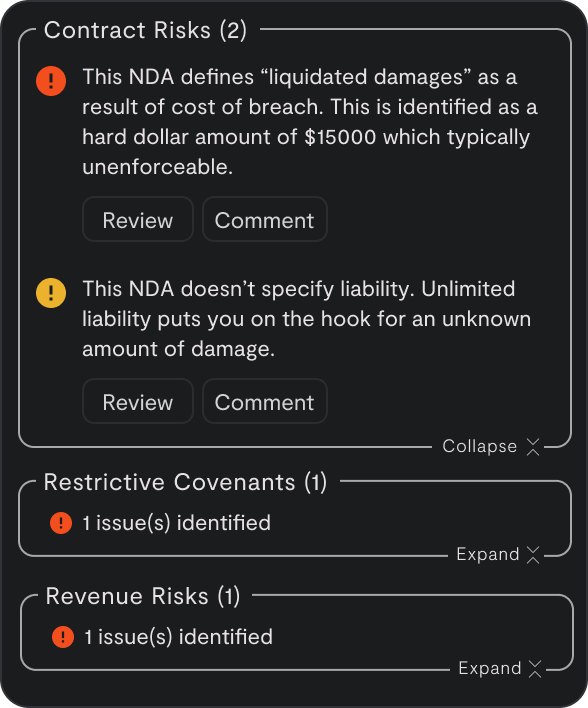
Task: Click issue count text under Restrictive Covenants
Action: [177, 523]
